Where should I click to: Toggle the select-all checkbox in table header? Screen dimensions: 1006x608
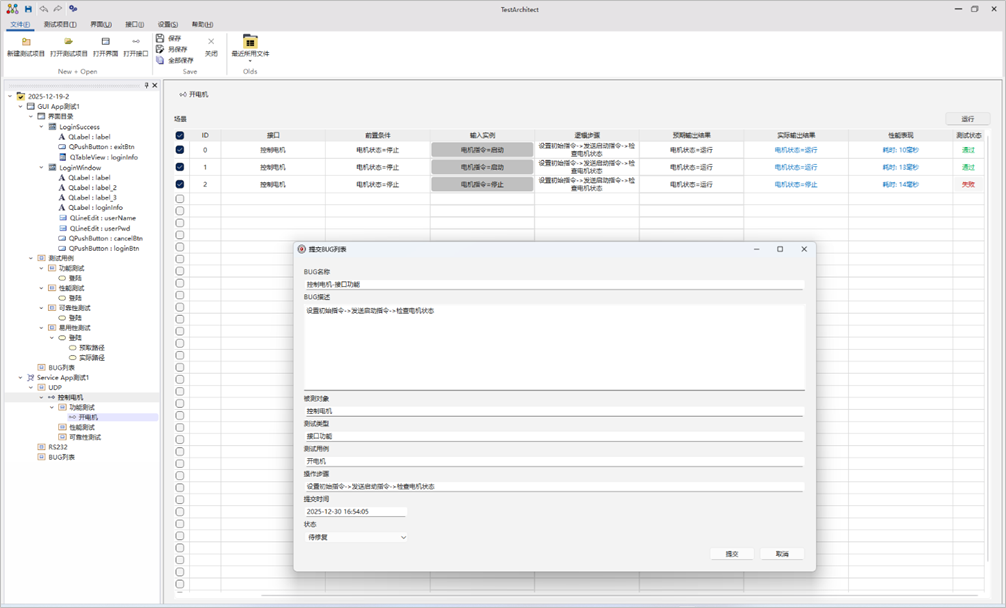tap(180, 135)
